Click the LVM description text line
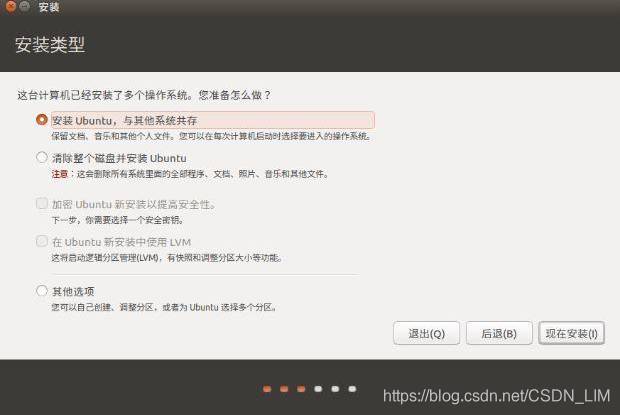 [167, 258]
